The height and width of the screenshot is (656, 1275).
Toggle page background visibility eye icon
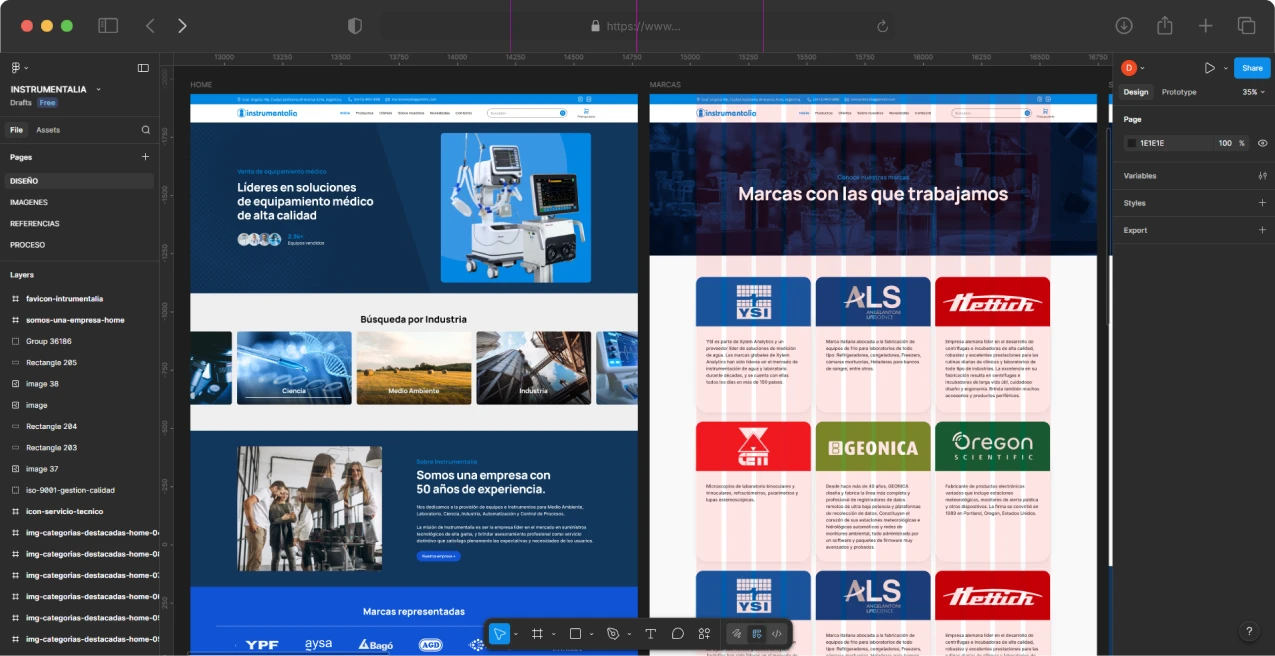[x=1262, y=143]
